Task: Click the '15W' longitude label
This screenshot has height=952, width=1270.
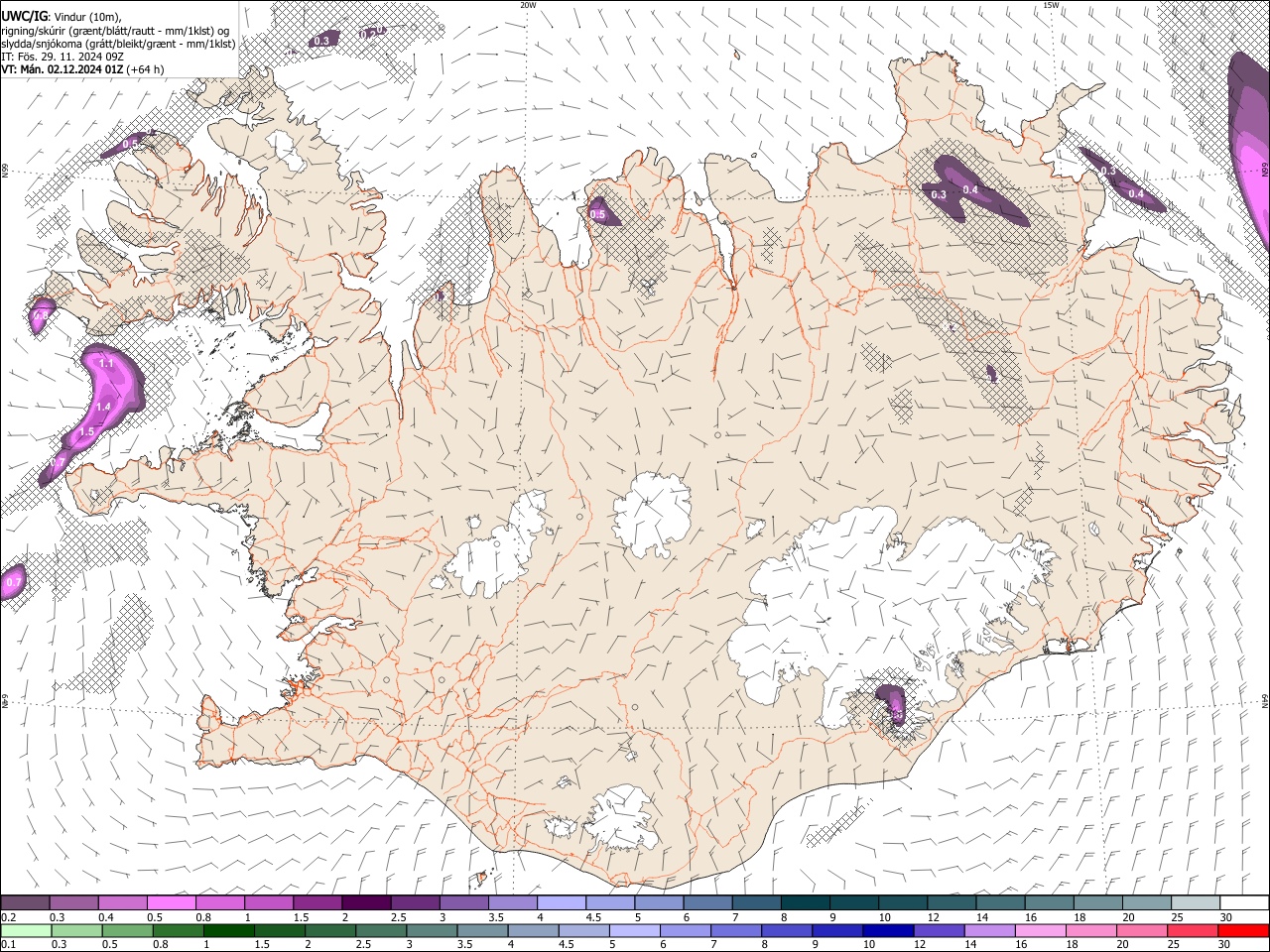Action: click(x=1050, y=5)
